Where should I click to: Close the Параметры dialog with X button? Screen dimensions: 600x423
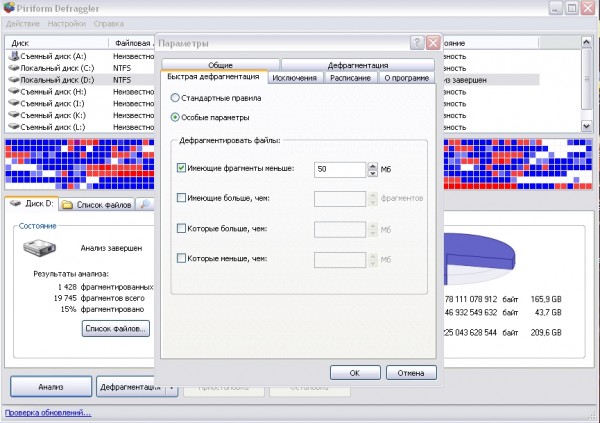[x=433, y=42]
